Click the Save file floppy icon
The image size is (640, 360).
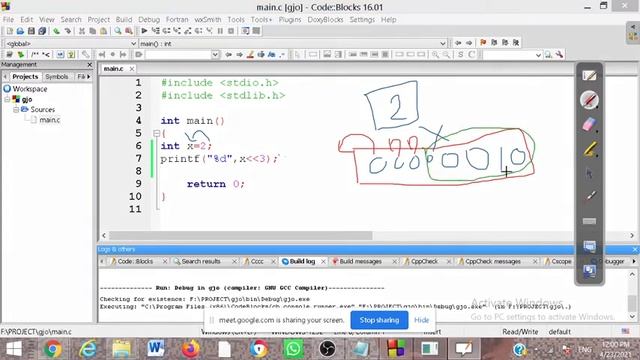coord(31,31)
